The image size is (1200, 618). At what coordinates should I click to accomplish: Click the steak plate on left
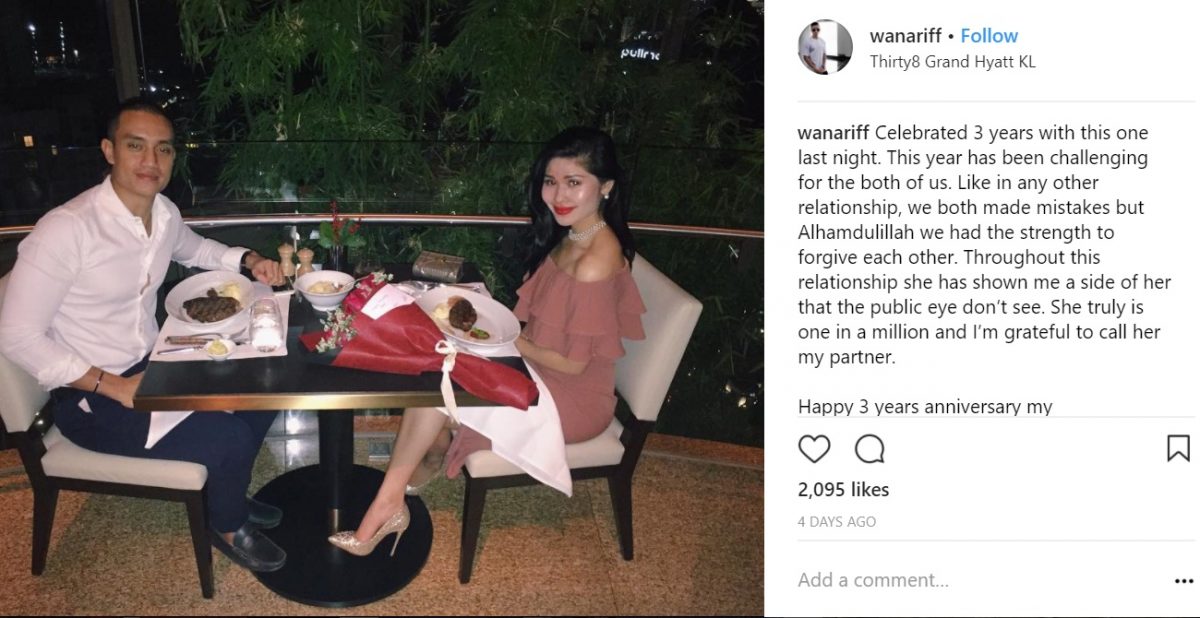tap(209, 299)
